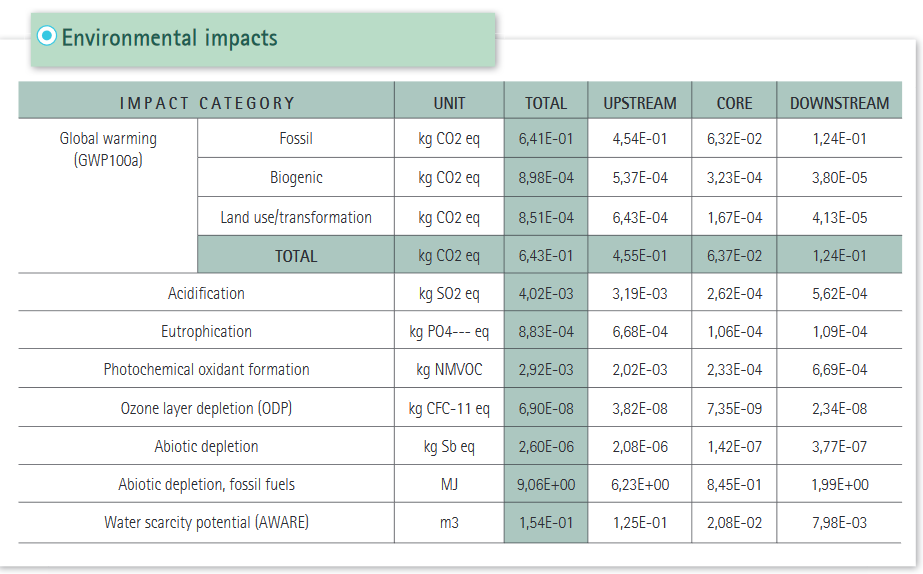Click Photochemical downstream value 6,69E-04
Image resolution: width=923 pixels, height=574 pixels.
pyautogui.click(x=839, y=369)
